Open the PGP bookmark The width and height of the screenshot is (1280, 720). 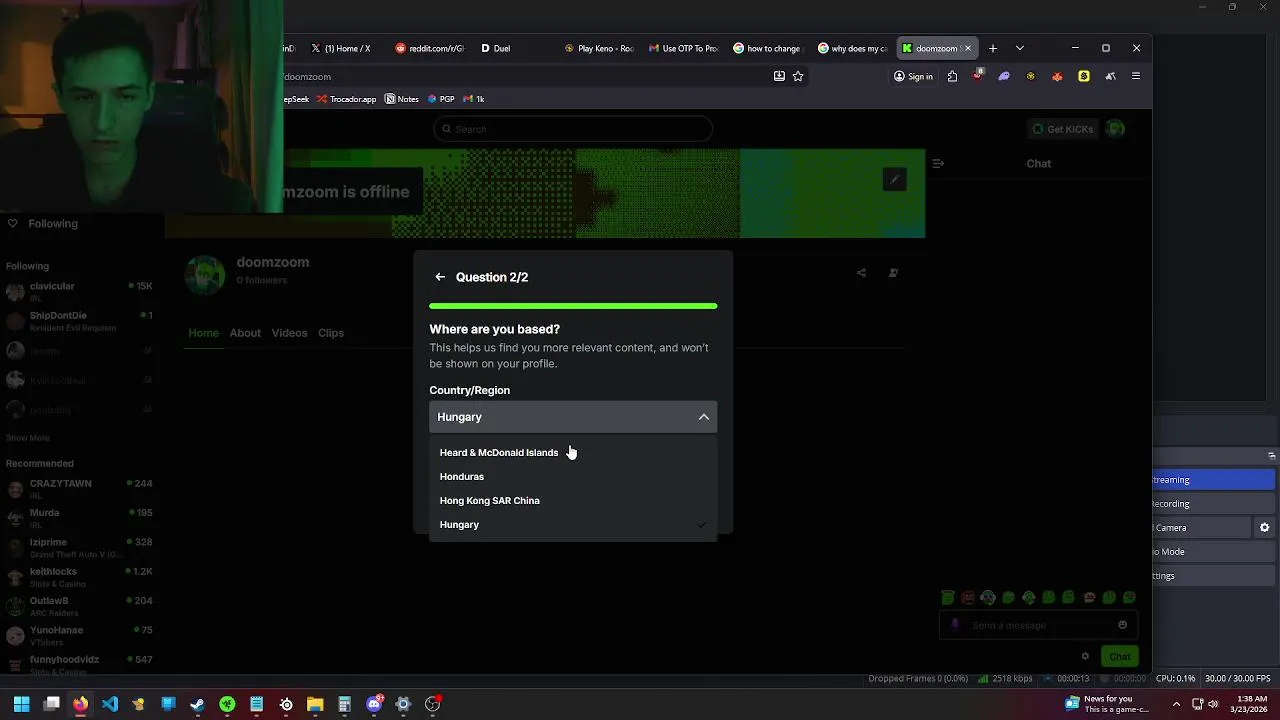click(441, 99)
